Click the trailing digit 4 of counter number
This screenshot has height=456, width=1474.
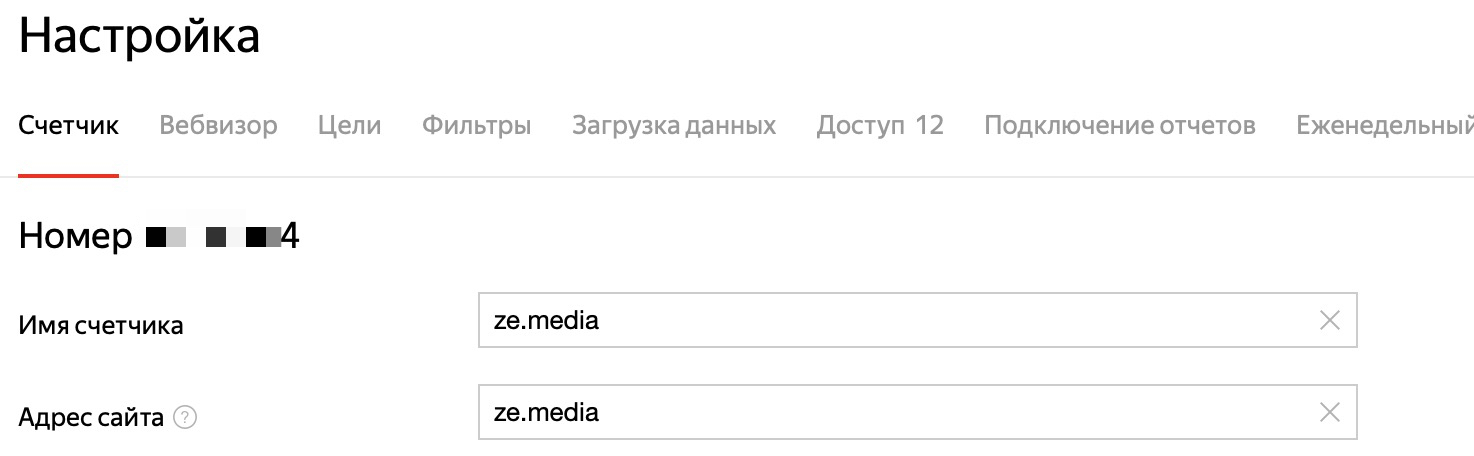coord(290,238)
